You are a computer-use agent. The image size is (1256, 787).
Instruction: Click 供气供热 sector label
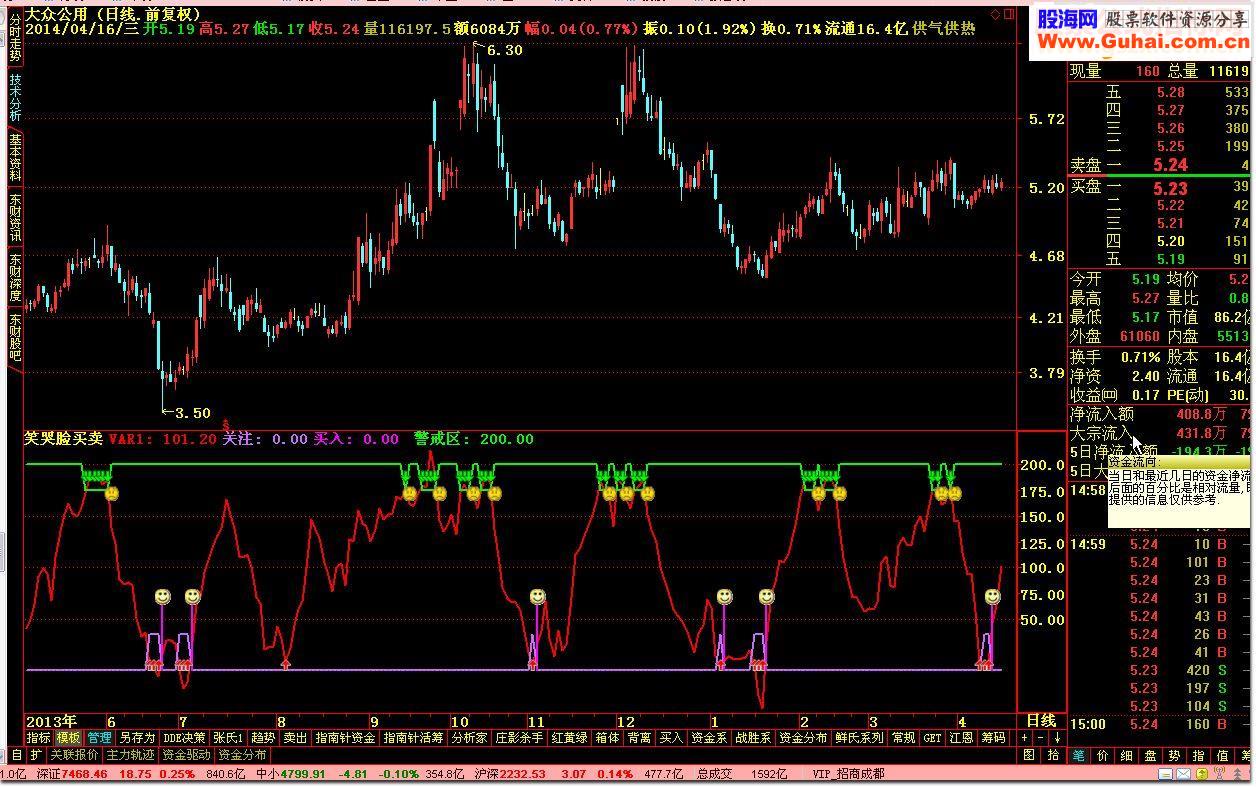tap(944, 29)
